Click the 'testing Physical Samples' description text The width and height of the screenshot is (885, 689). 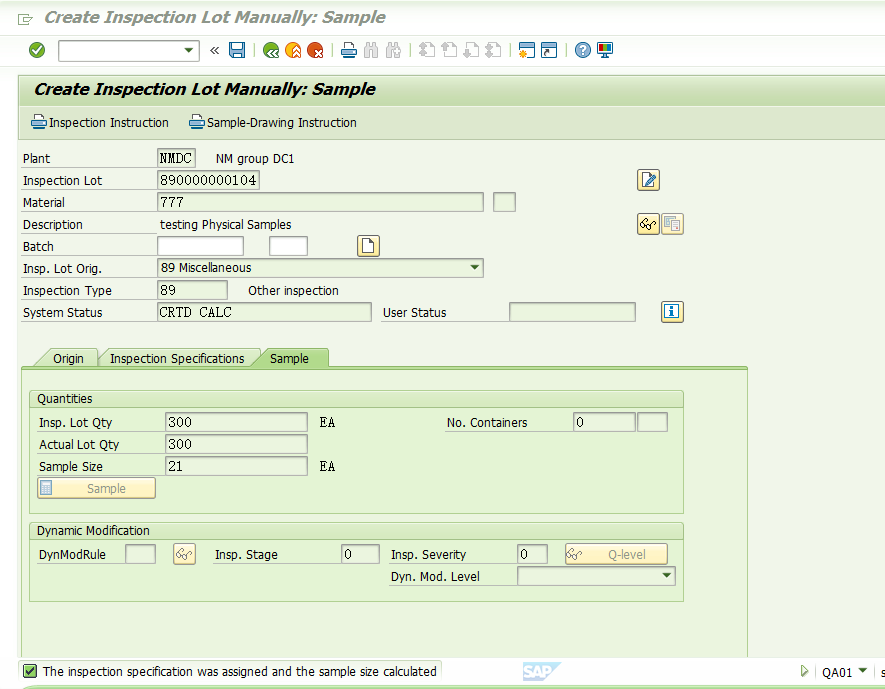pyautogui.click(x=226, y=225)
